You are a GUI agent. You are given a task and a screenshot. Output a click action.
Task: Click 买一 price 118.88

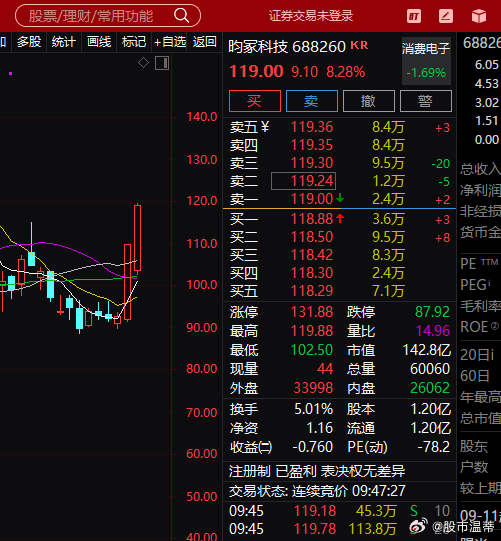312,219
